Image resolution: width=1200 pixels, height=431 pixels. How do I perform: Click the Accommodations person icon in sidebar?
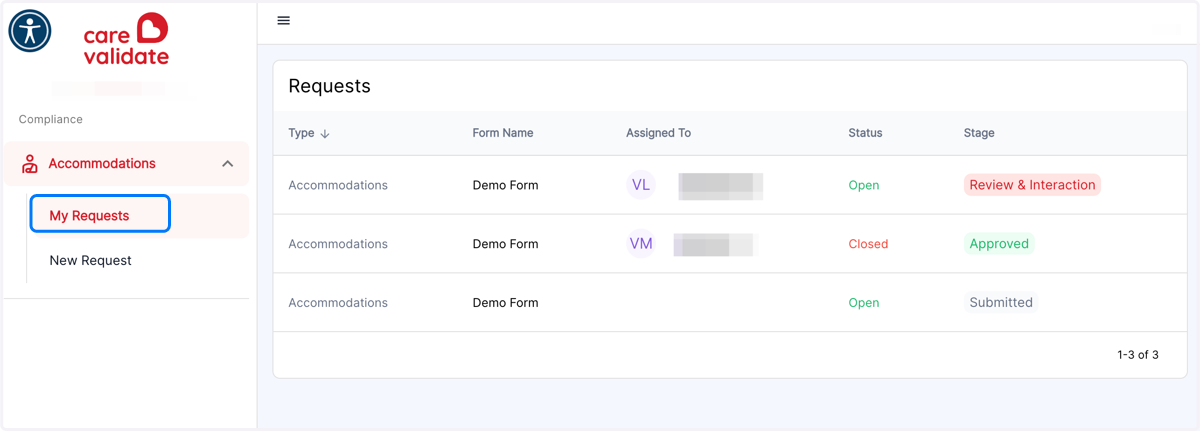(x=30, y=164)
